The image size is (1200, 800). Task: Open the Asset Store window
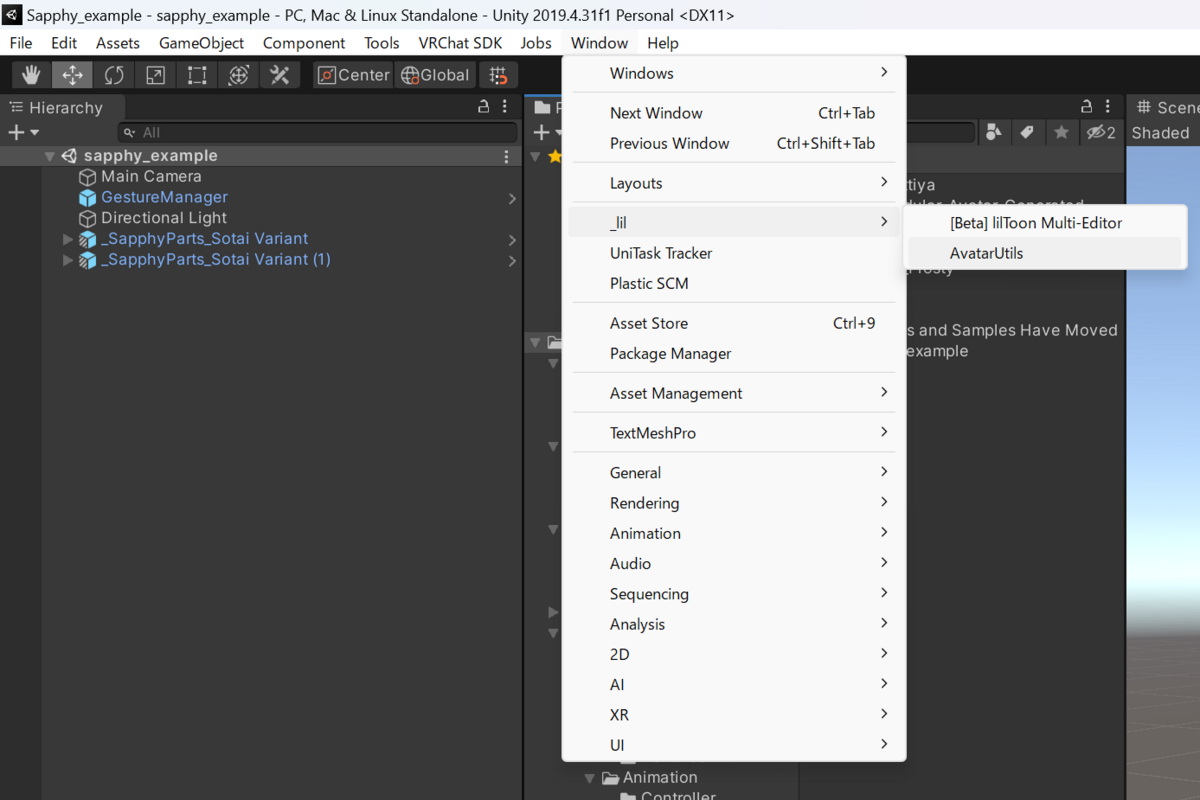pyautogui.click(x=735, y=323)
